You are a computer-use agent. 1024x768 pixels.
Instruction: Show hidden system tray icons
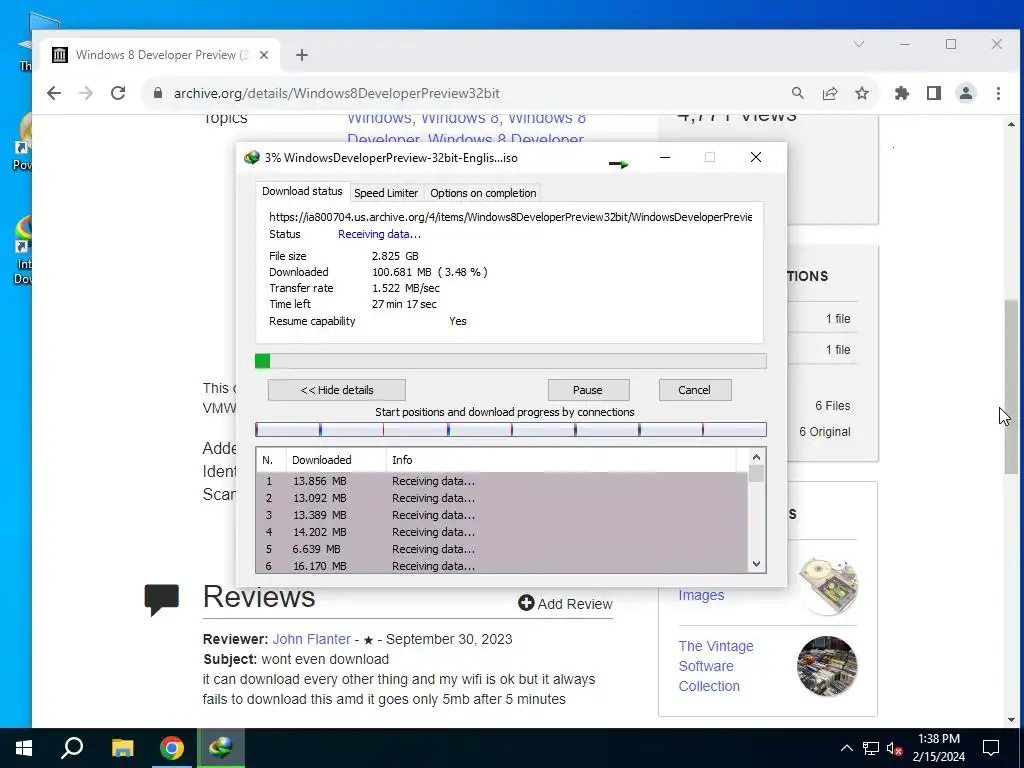[x=846, y=748]
